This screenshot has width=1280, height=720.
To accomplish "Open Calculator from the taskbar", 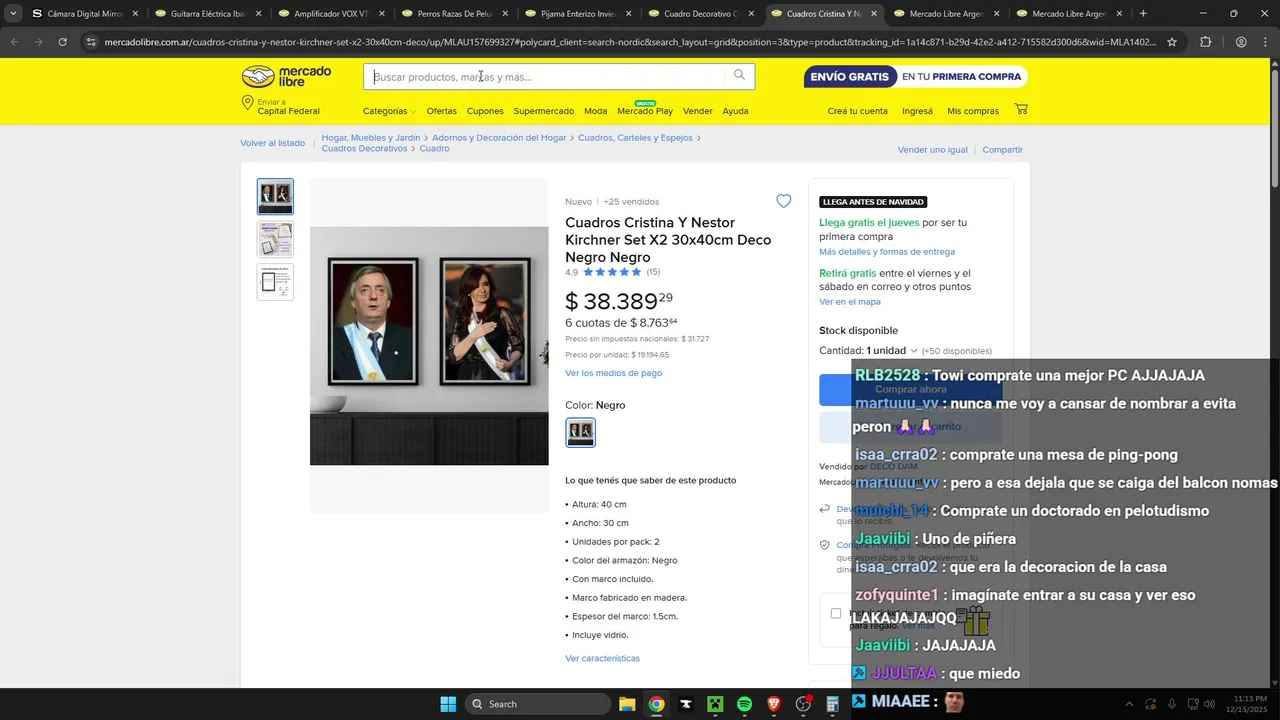I will pos(832,704).
